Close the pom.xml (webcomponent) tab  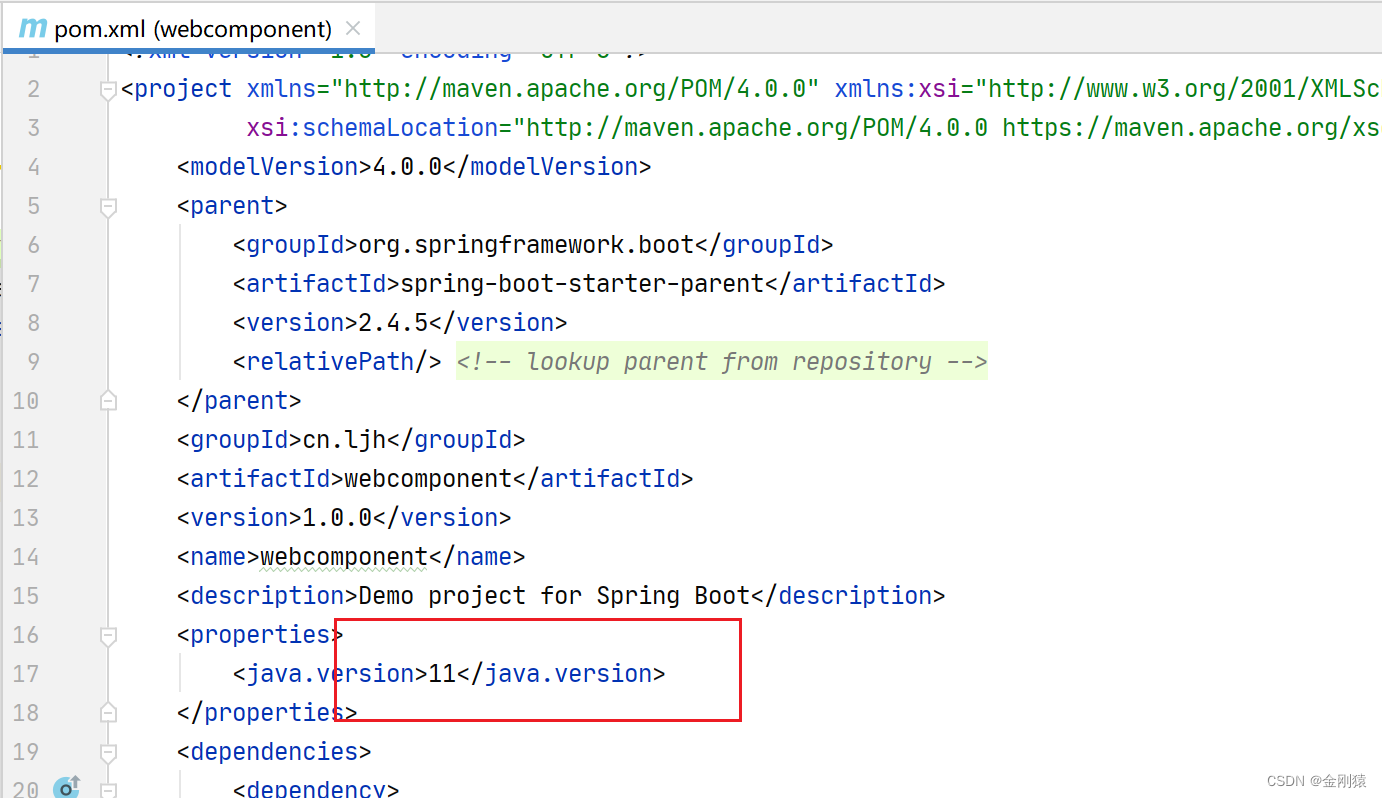353,28
